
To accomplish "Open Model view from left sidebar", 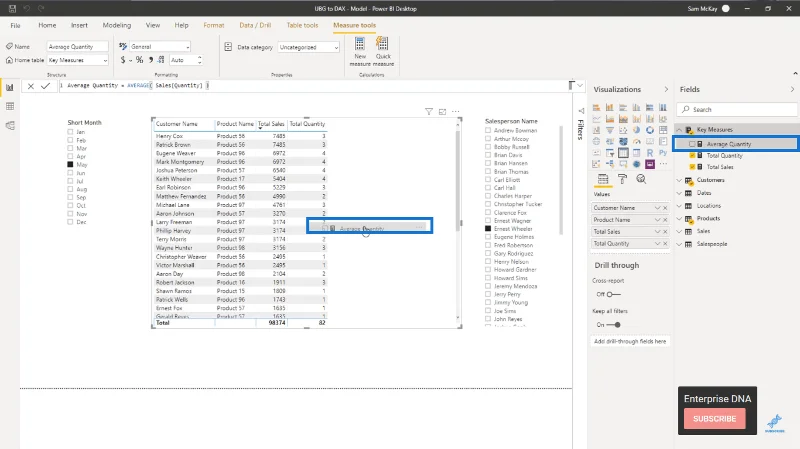I will [x=10, y=126].
